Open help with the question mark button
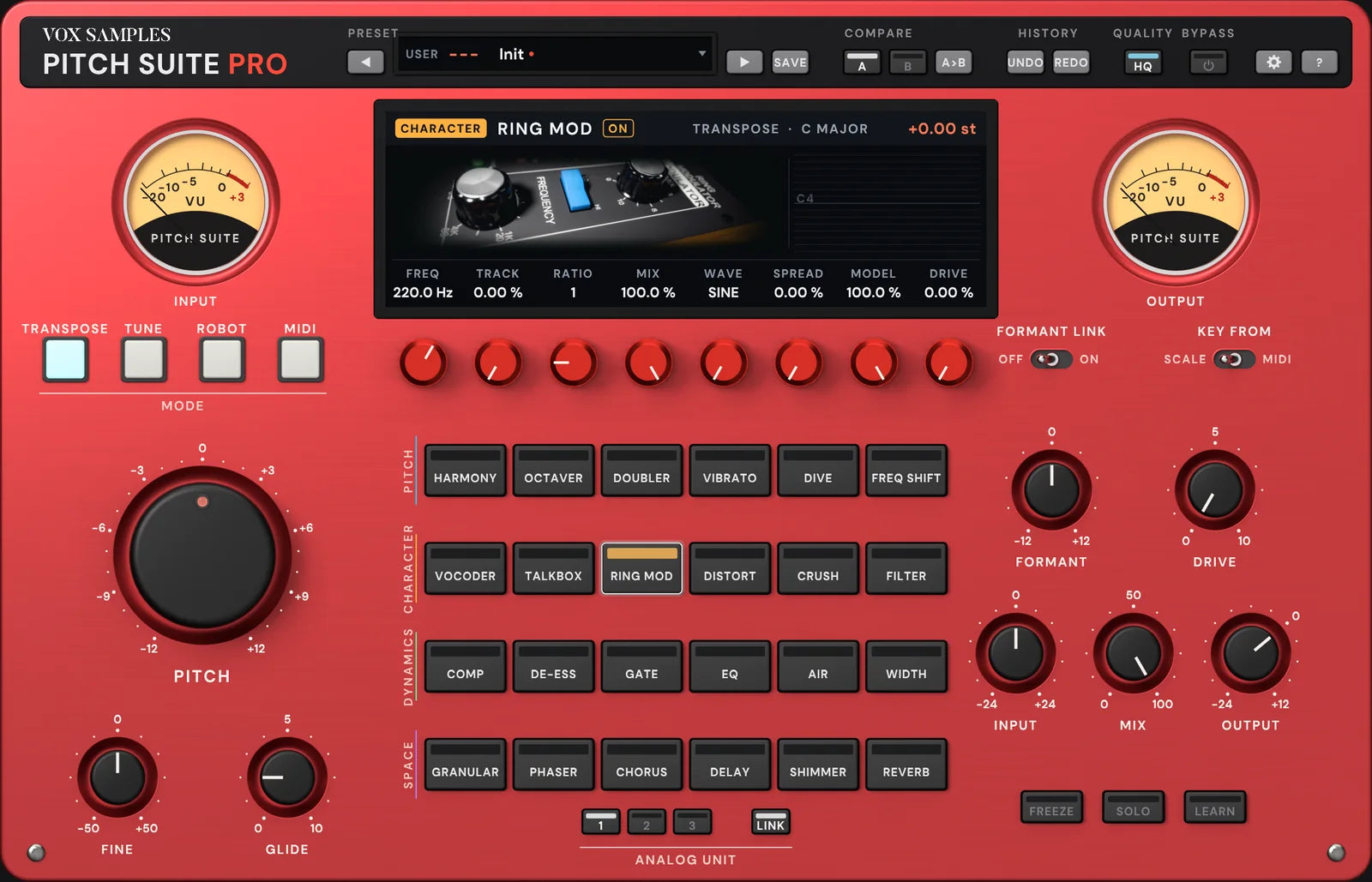Screen dimensions: 1372x882 coord(1319,62)
